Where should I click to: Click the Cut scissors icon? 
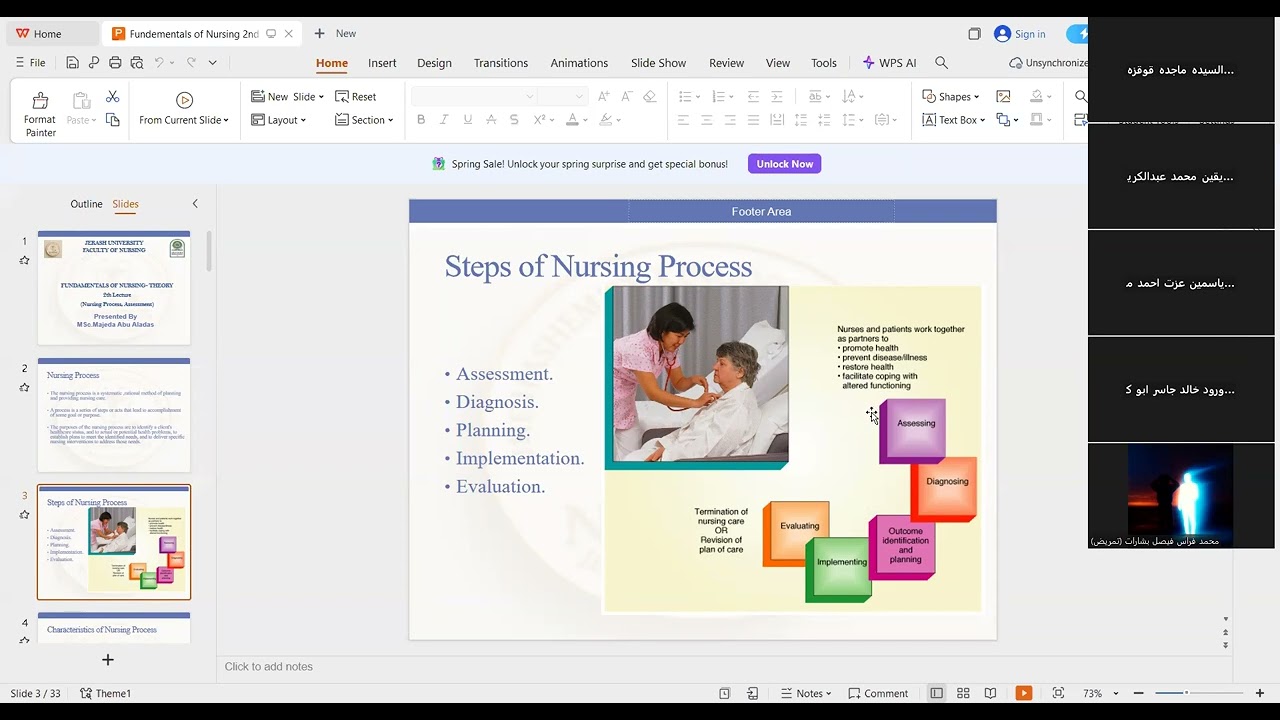click(112, 96)
